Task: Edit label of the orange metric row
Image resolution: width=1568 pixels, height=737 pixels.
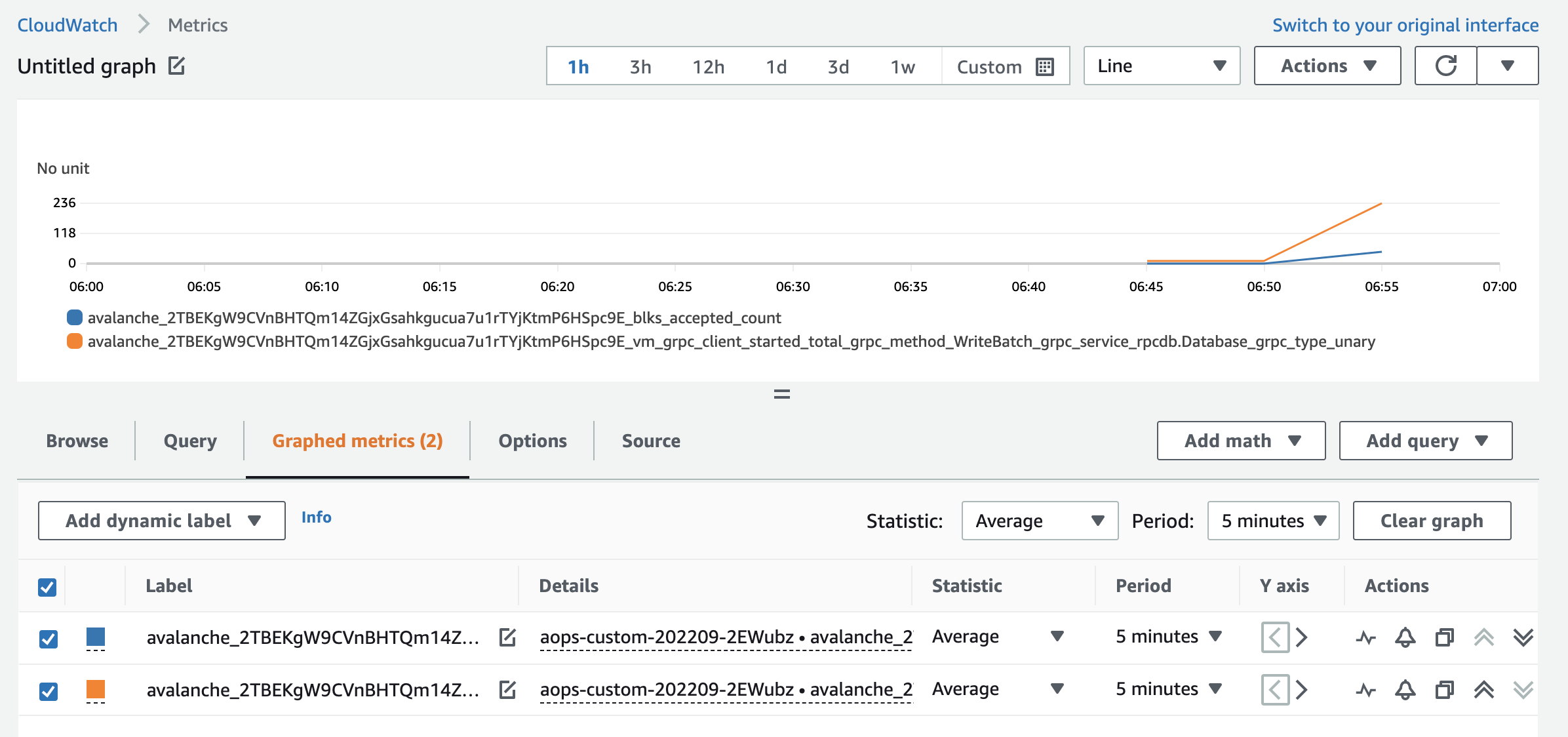Action: 507,690
